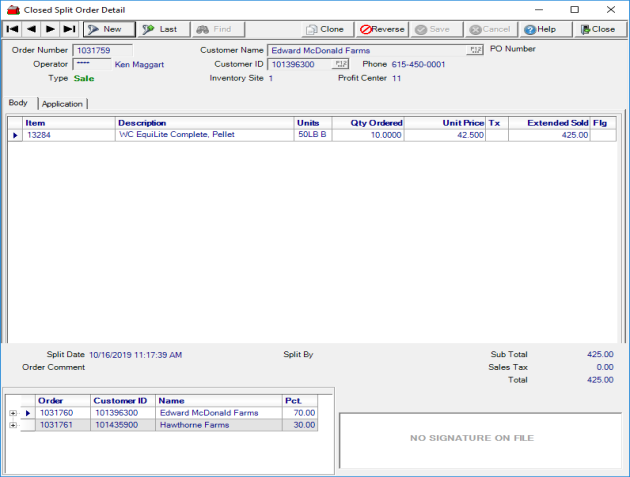Open Help from the toolbar

[541, 29]
